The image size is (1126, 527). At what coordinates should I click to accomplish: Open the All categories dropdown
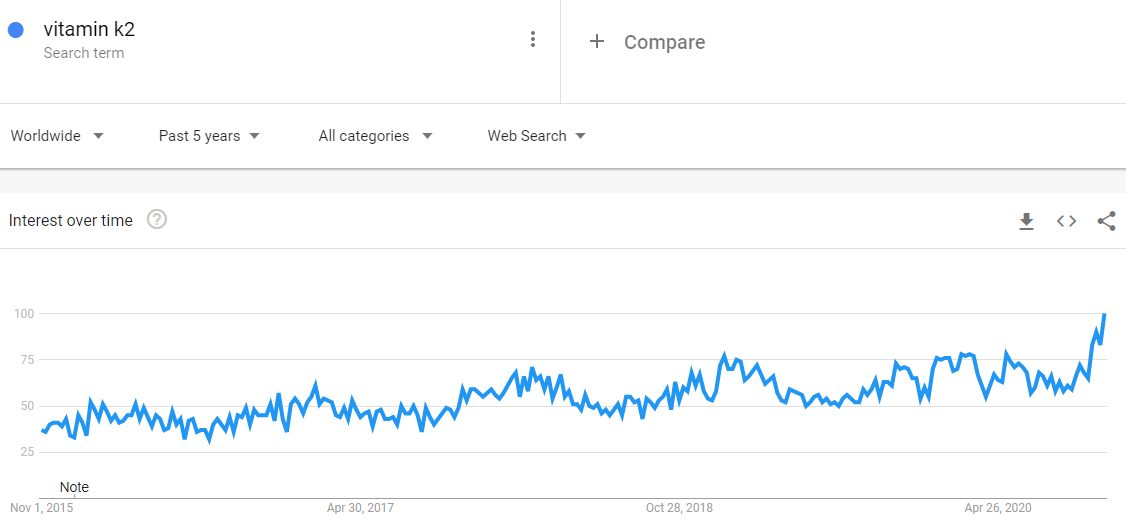click(376, 136)
